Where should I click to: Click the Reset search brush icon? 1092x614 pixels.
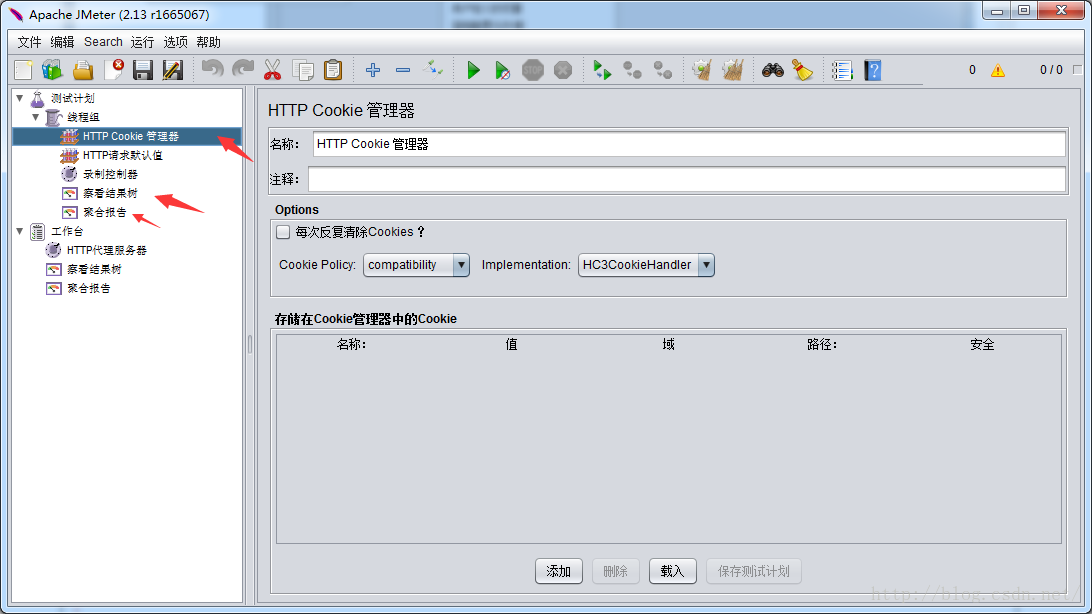click(x=802, y=70)
